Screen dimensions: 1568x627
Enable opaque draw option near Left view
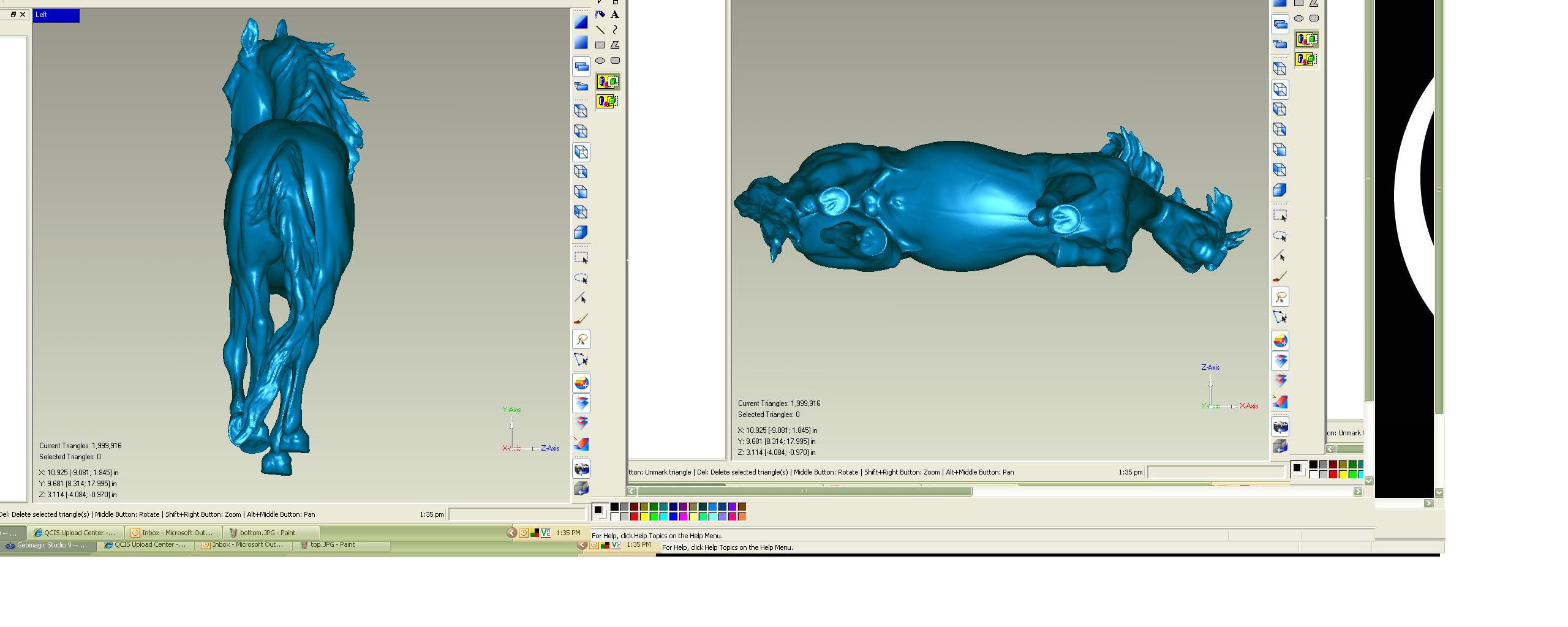608,82
